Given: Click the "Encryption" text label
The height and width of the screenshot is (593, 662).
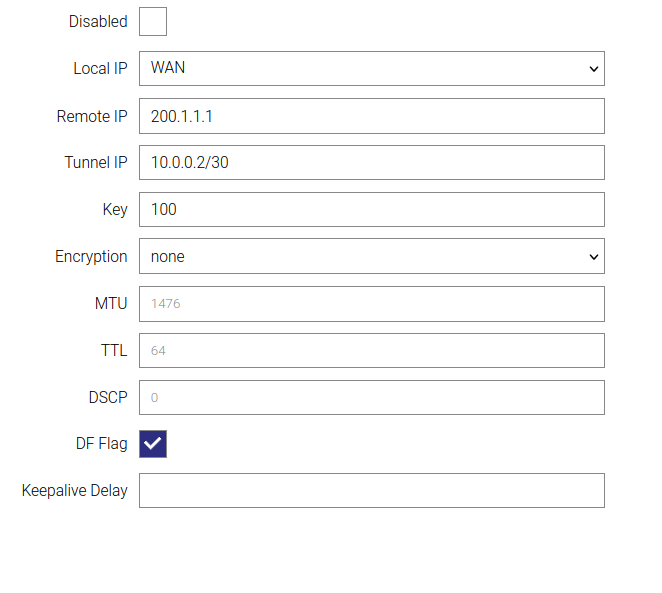Looking at the screenshot, I should point(91,257).
